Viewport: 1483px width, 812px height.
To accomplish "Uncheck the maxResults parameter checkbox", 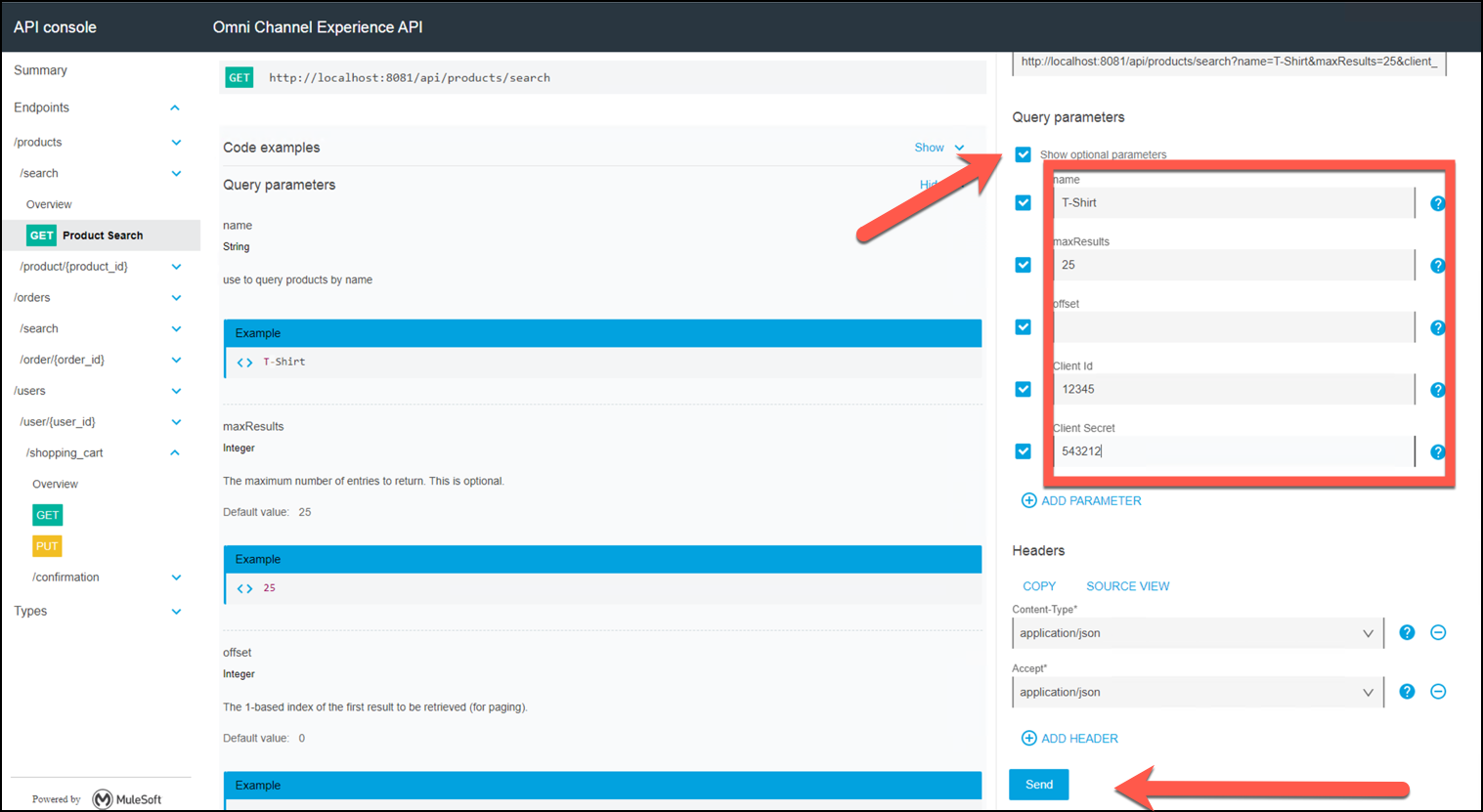I will click(x=1023, y=265).
